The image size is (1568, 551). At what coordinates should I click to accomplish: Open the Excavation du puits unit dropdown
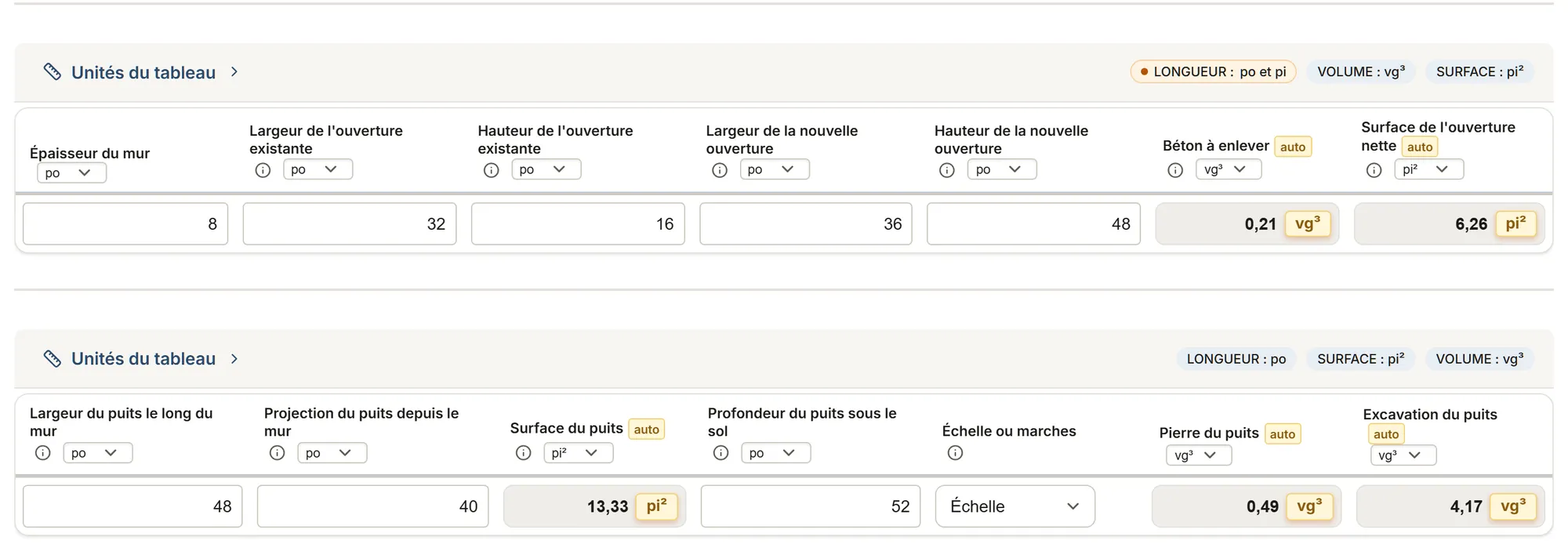(1403, 455)
